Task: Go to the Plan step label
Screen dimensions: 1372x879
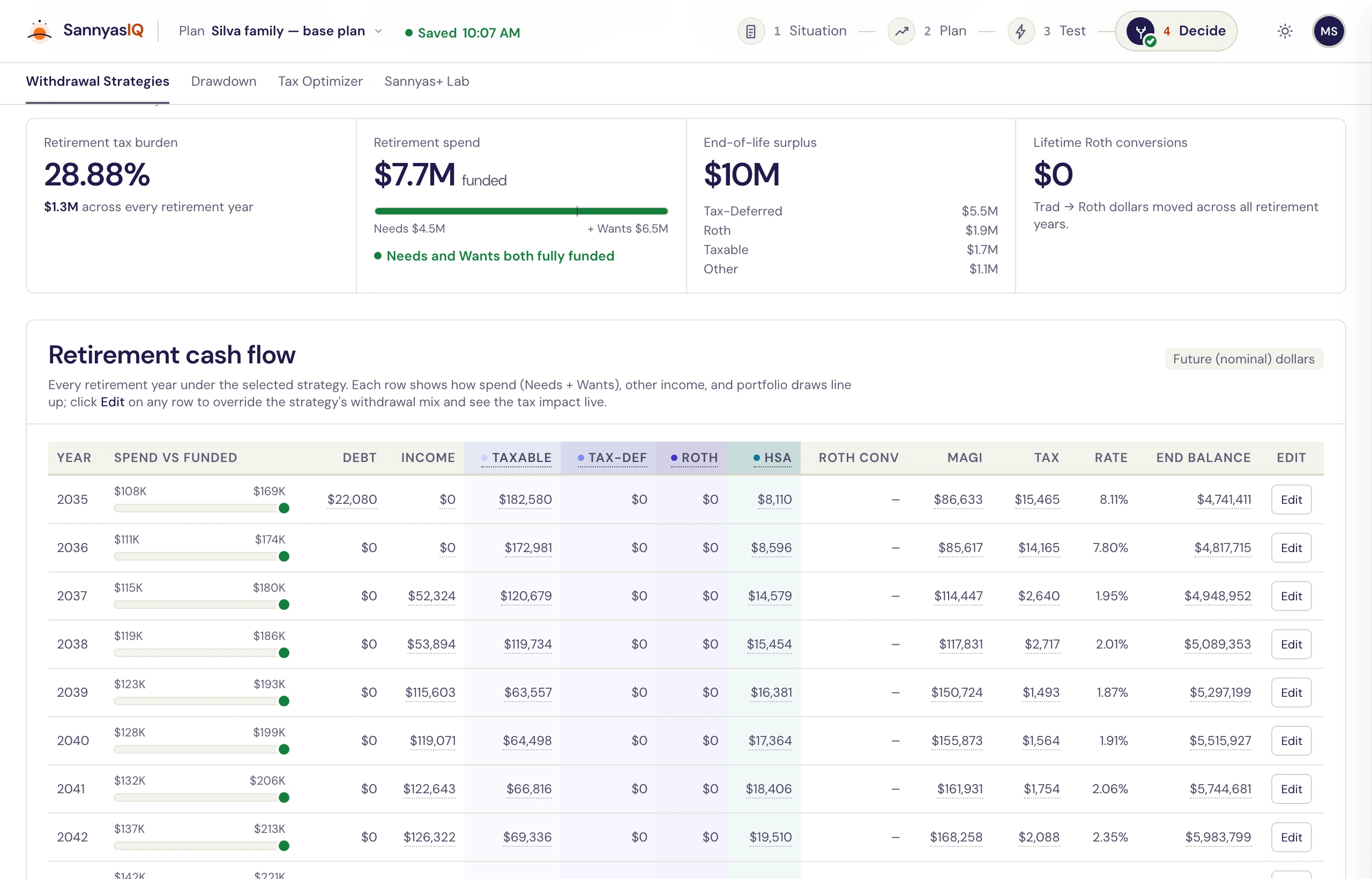Action: click(952, 31)
